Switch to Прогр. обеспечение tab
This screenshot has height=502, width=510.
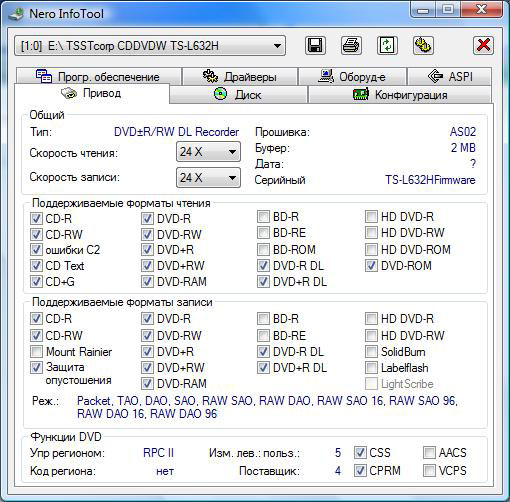pyautogui.click(x=98, y=76)
